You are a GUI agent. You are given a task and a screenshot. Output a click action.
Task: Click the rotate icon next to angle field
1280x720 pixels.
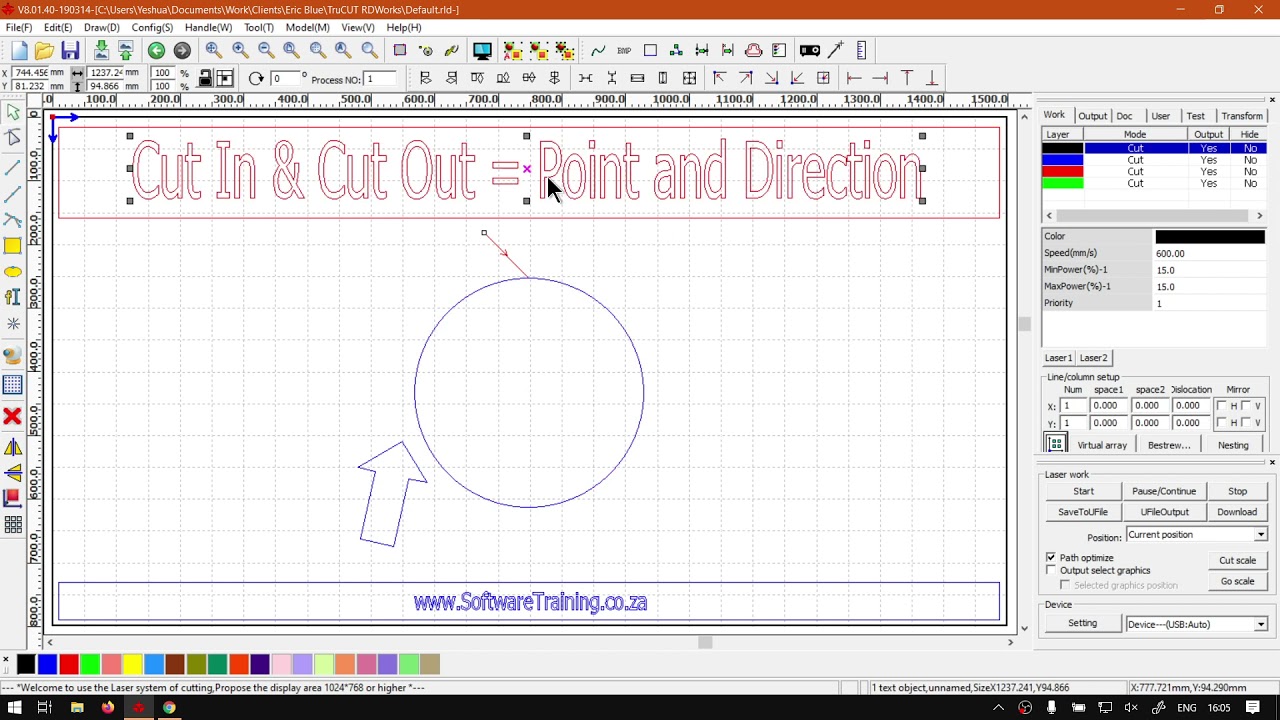[x=256, y=78]
